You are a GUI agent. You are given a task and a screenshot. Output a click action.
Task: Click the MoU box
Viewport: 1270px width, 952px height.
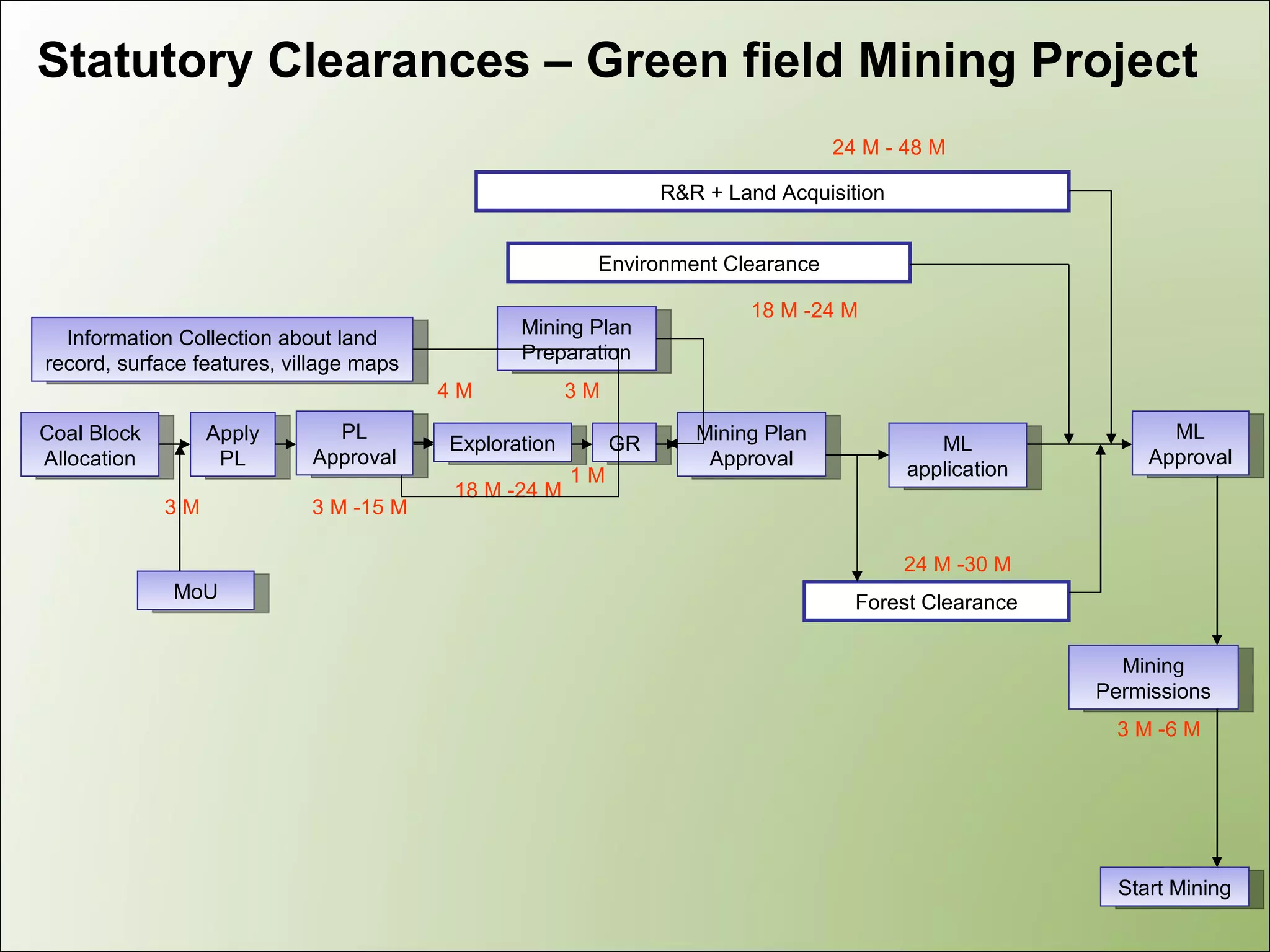point(195,591)
